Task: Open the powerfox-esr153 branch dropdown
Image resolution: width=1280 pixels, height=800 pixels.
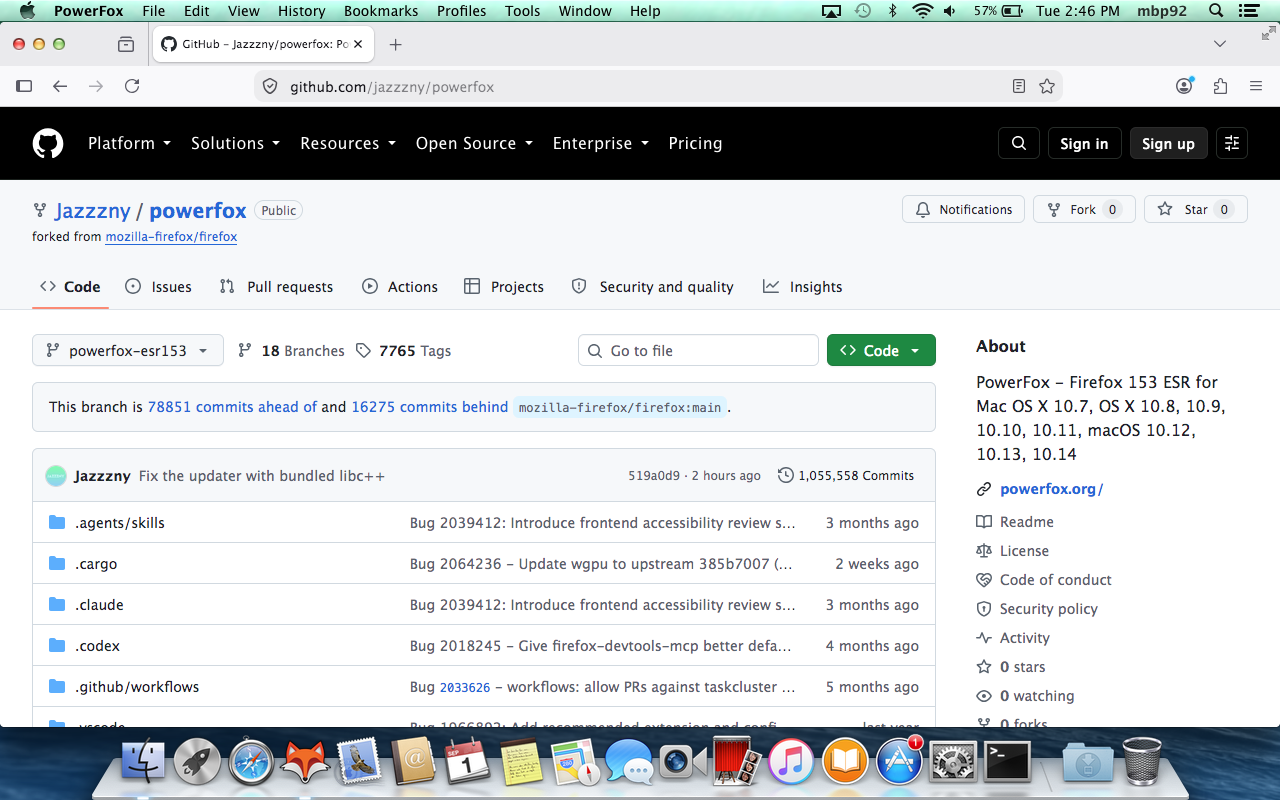Action: point(128,350)
